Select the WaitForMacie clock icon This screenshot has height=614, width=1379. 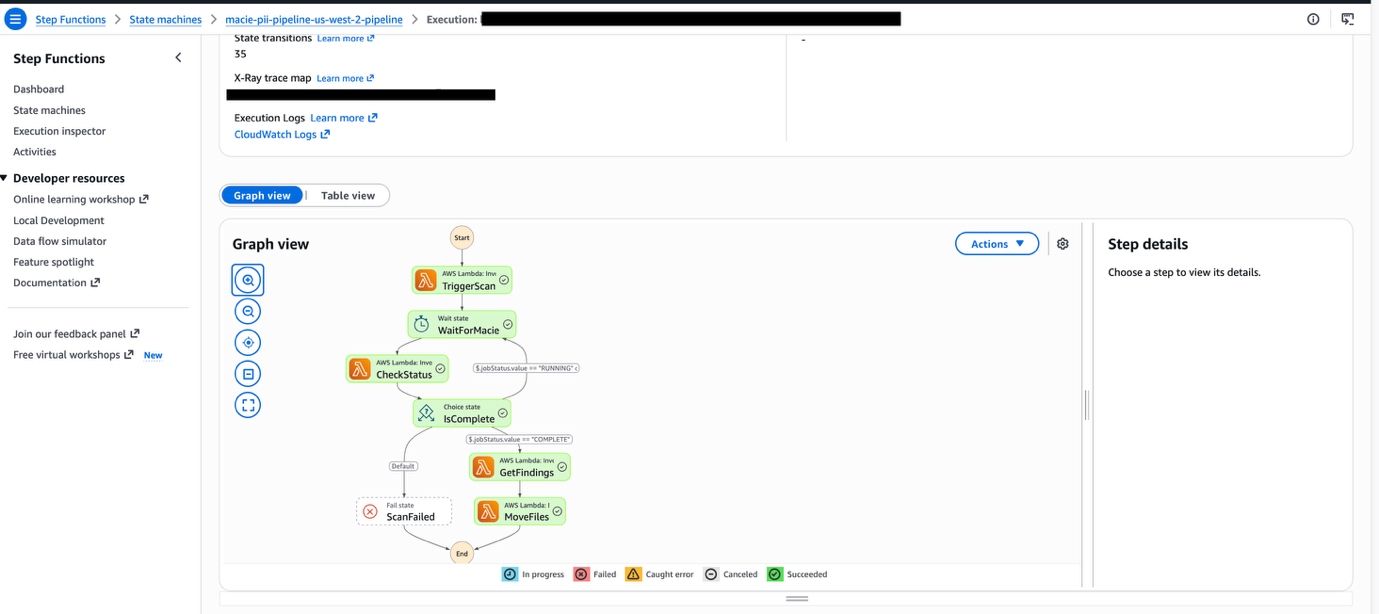pos(422,324)
